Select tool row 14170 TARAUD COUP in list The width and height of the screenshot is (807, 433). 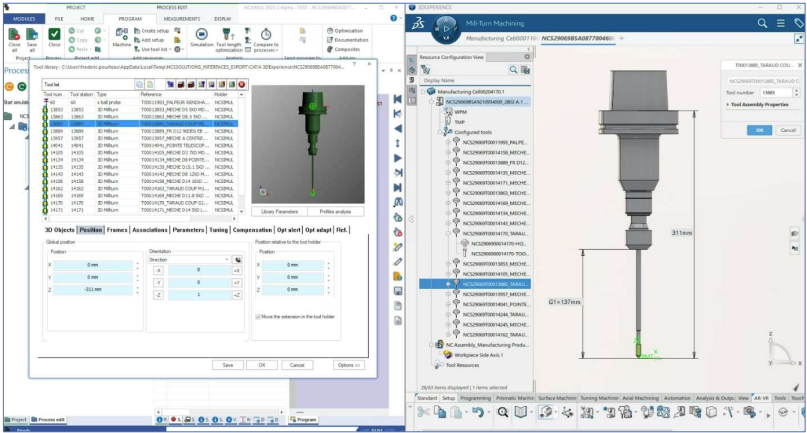click(140, 203)
